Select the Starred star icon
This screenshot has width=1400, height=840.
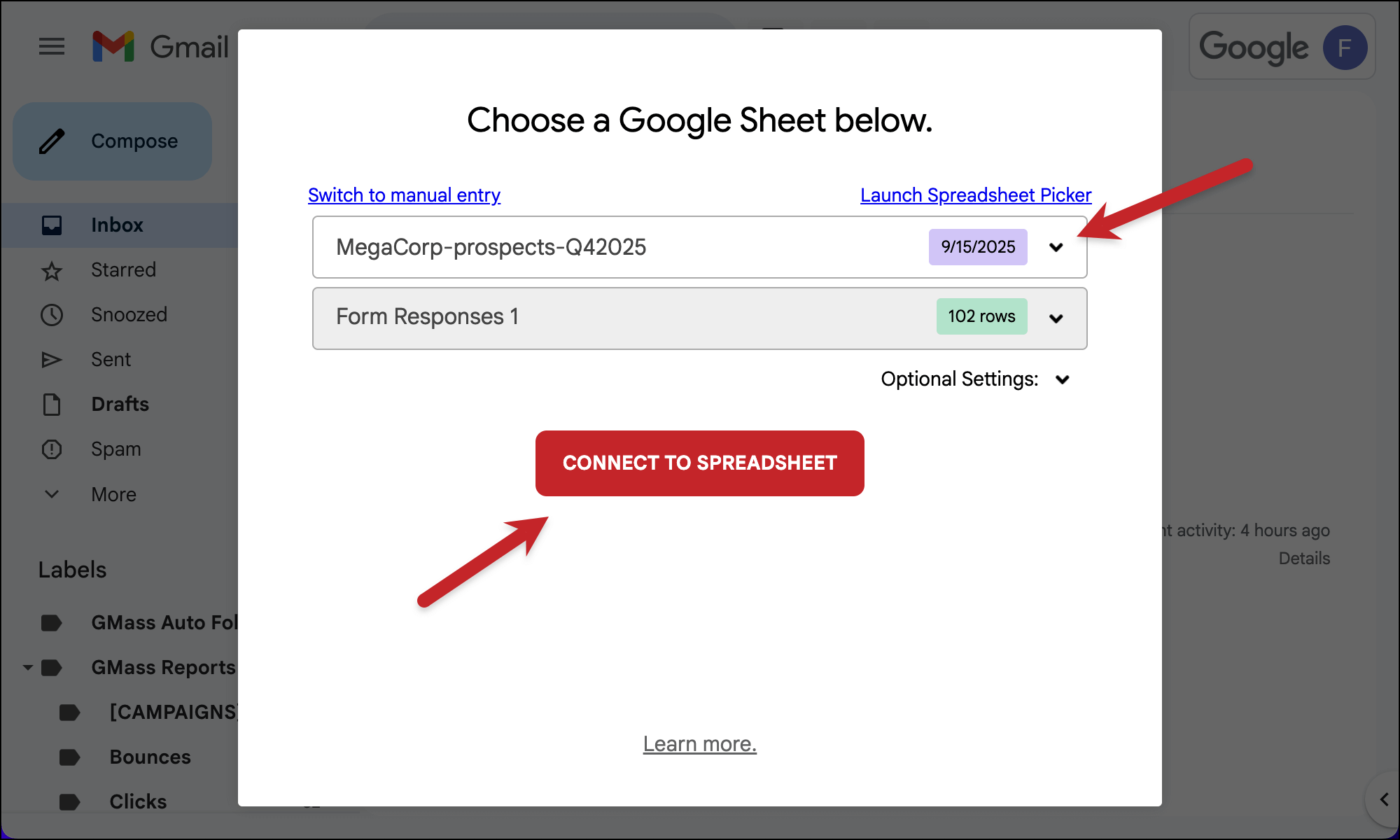coord(52,269)
